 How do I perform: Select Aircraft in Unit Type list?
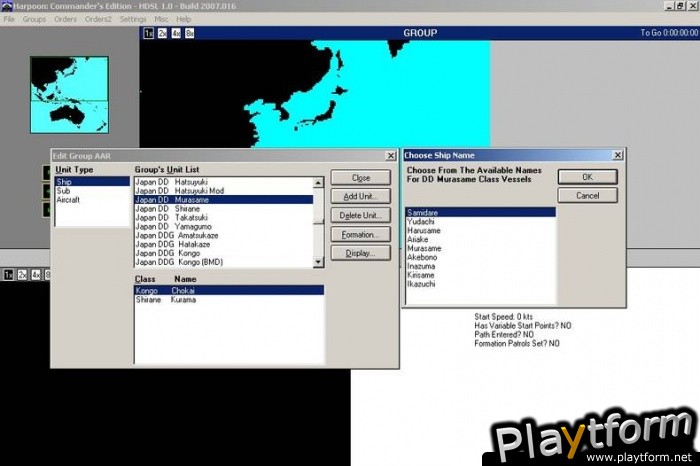pos(92,200)
